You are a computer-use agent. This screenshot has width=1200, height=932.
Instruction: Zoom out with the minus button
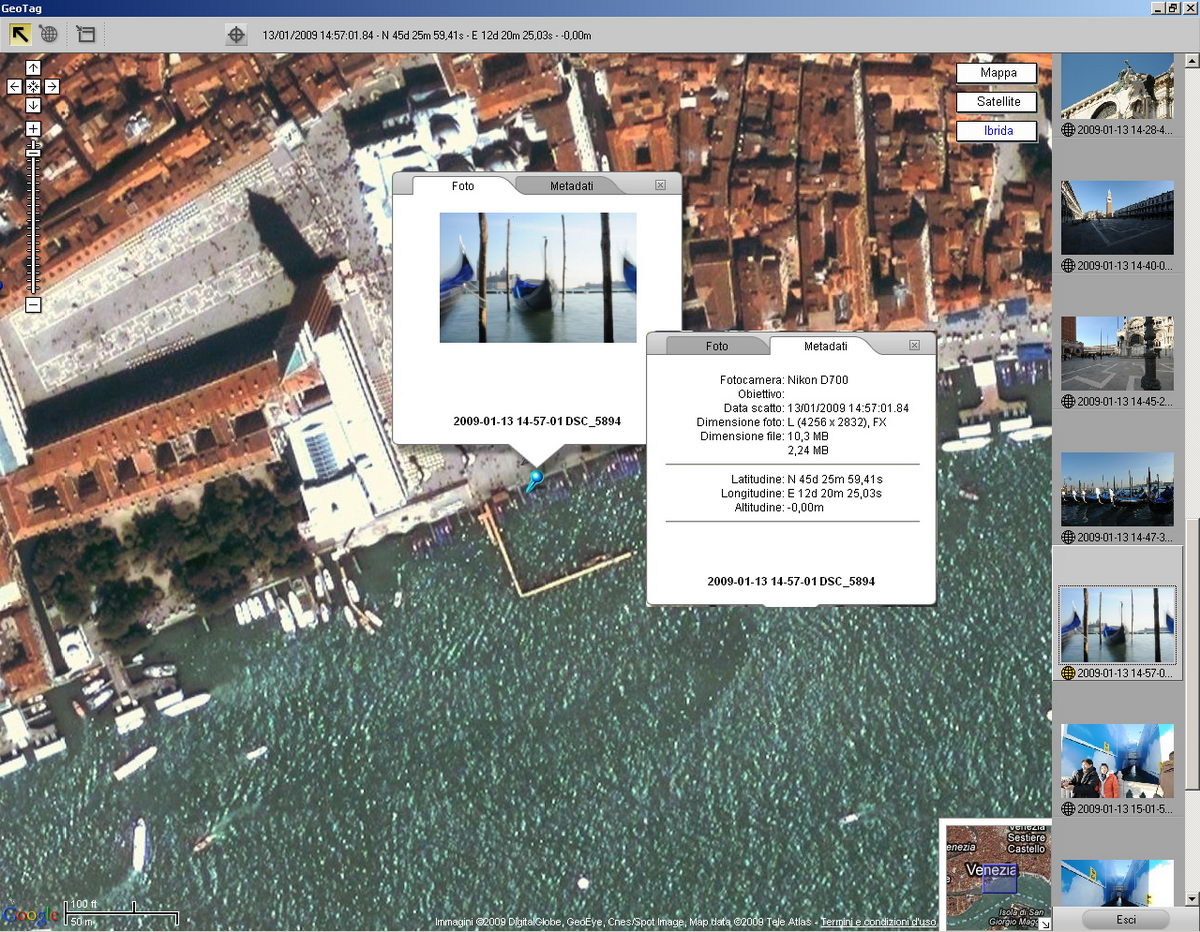[33, 304]
